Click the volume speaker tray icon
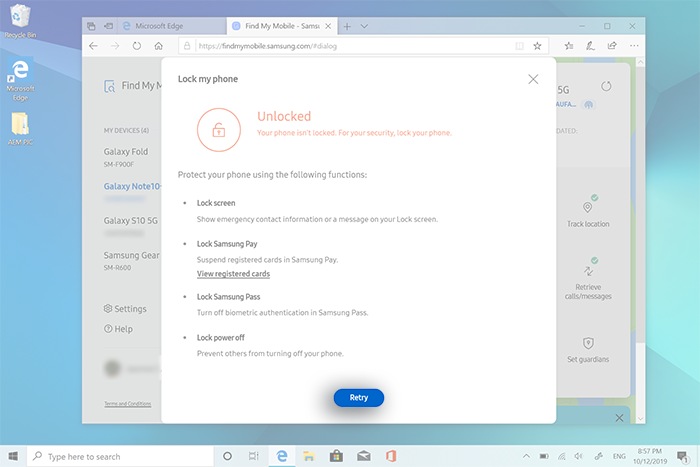Image resolution: width=700 pixels, height=467 pixels. 579,456
